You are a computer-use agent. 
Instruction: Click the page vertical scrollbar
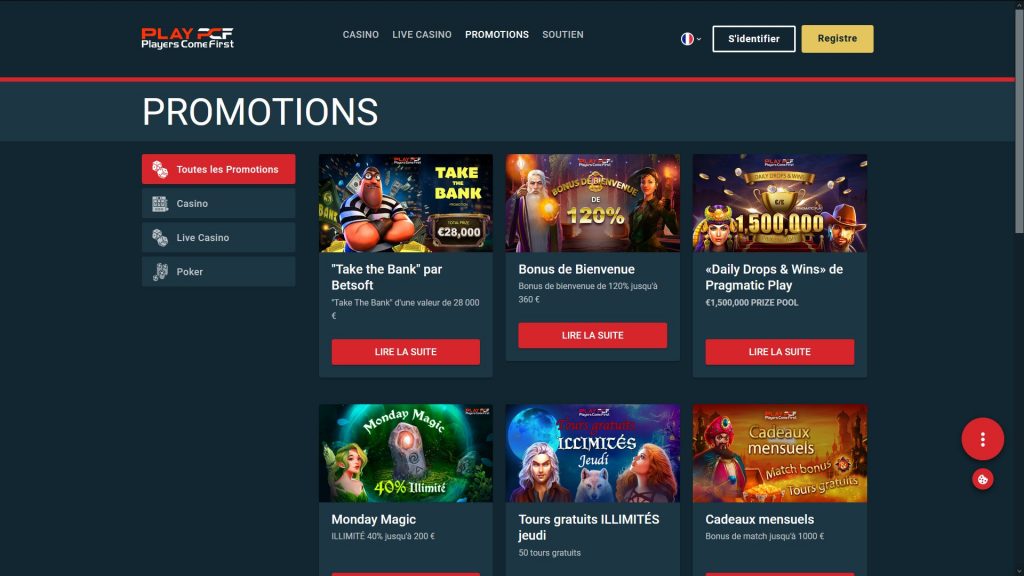point(1019,118)
